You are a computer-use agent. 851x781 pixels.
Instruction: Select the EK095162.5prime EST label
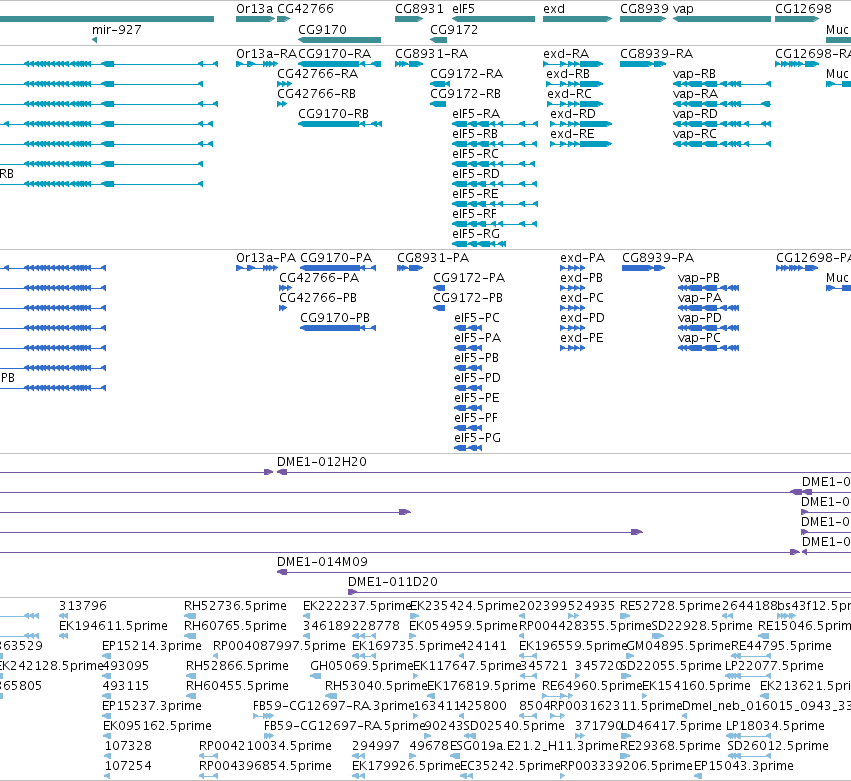pyautogui.click(x=157, y=726)
